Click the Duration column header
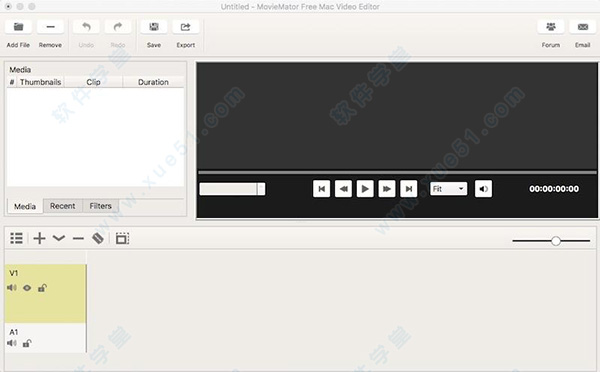This screenshot has width=600, height=372. (153, 82)
